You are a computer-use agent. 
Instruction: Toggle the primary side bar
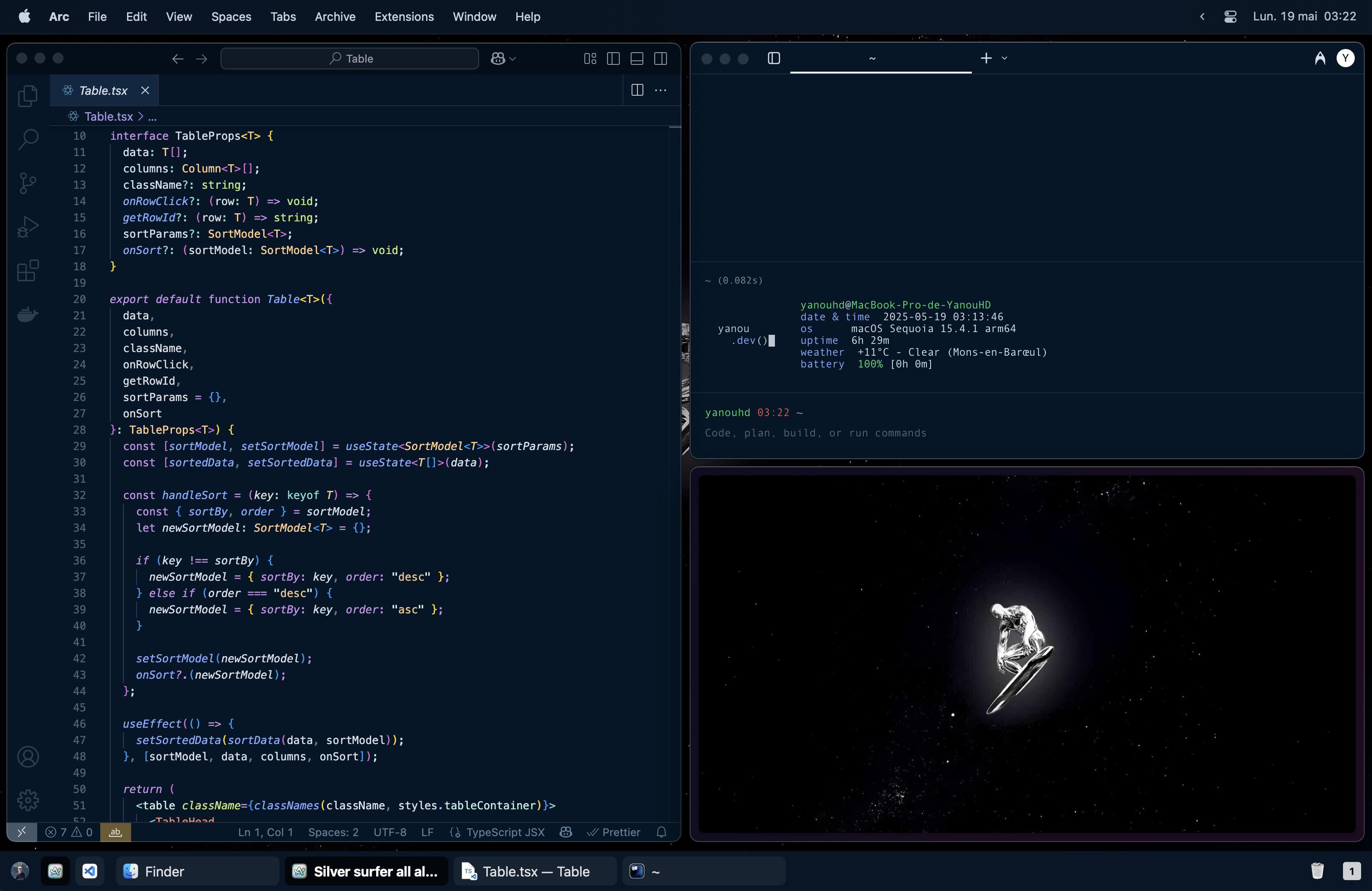point(613,58)
